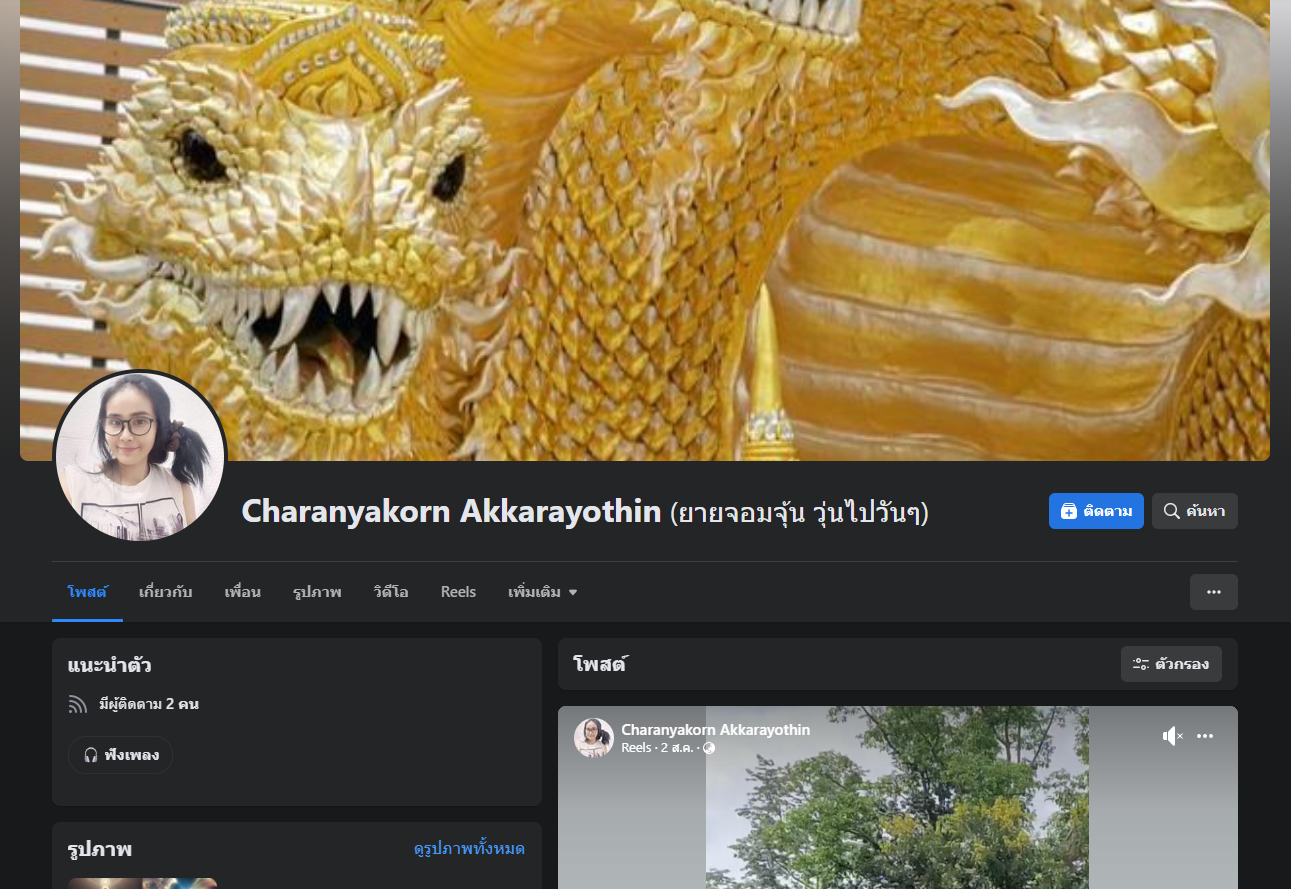Unmute the reel with the speaker icon

point(1172,736)
